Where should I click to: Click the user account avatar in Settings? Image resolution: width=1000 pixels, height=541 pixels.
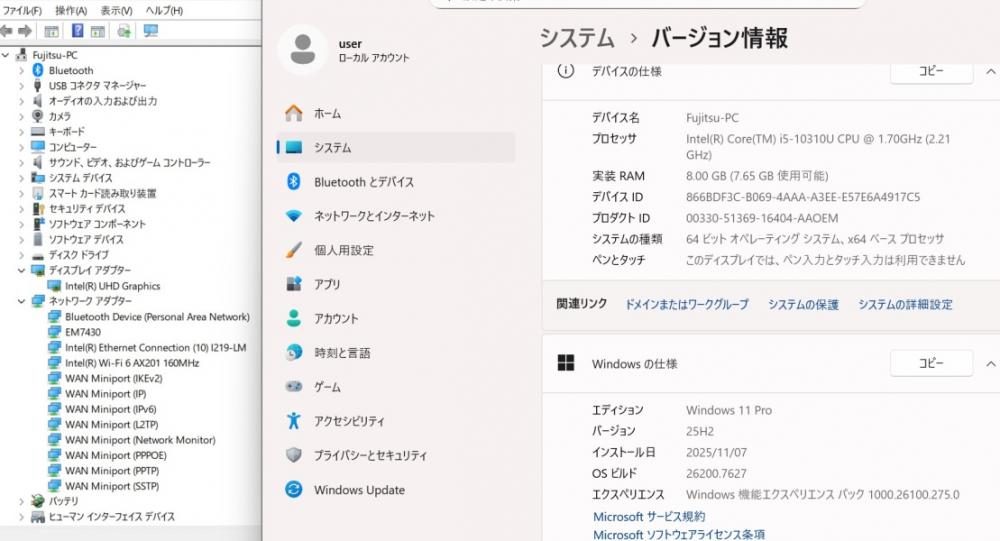[x=302, y=50]
